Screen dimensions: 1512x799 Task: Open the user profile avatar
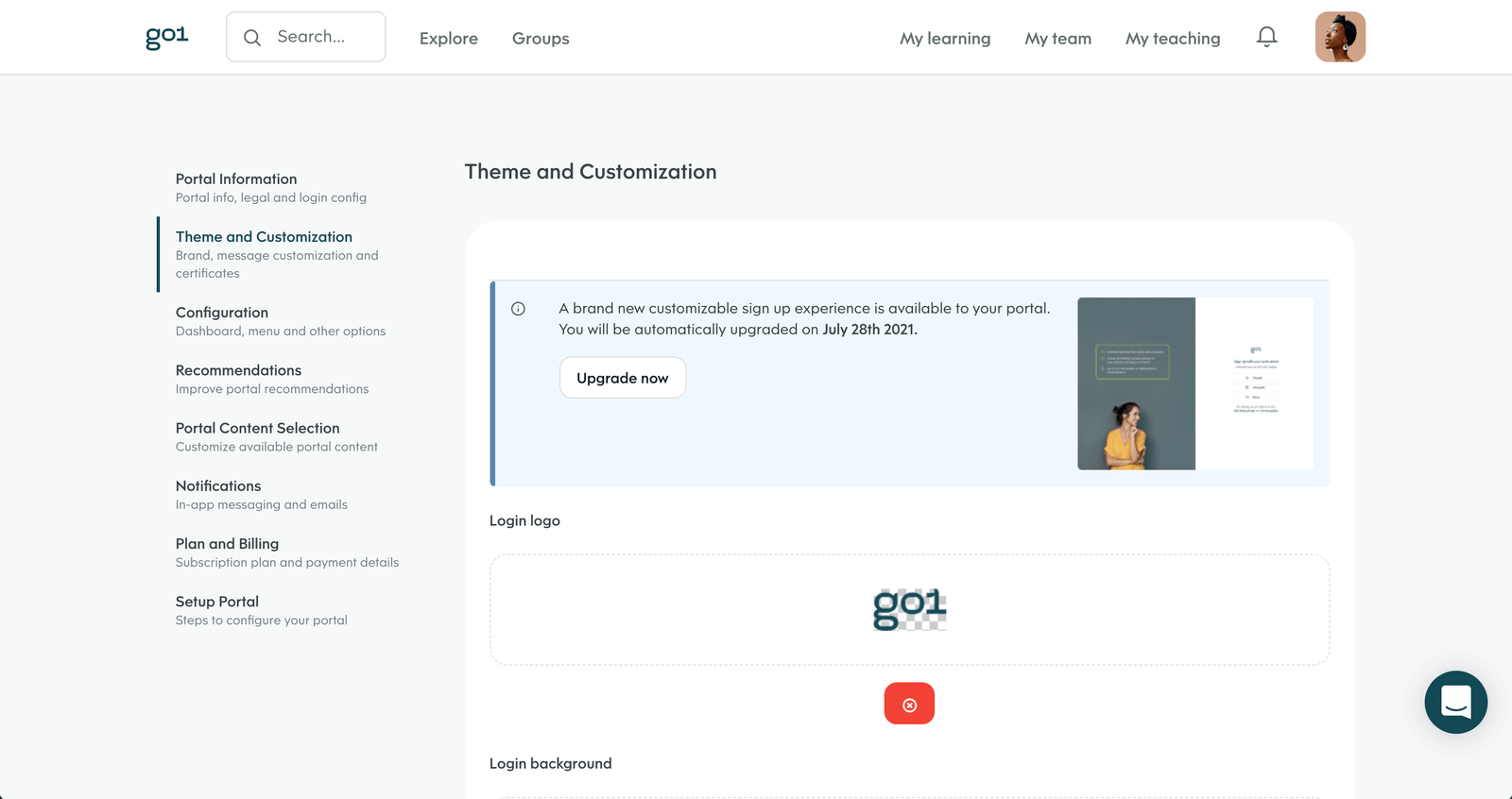click(1340, 37)
